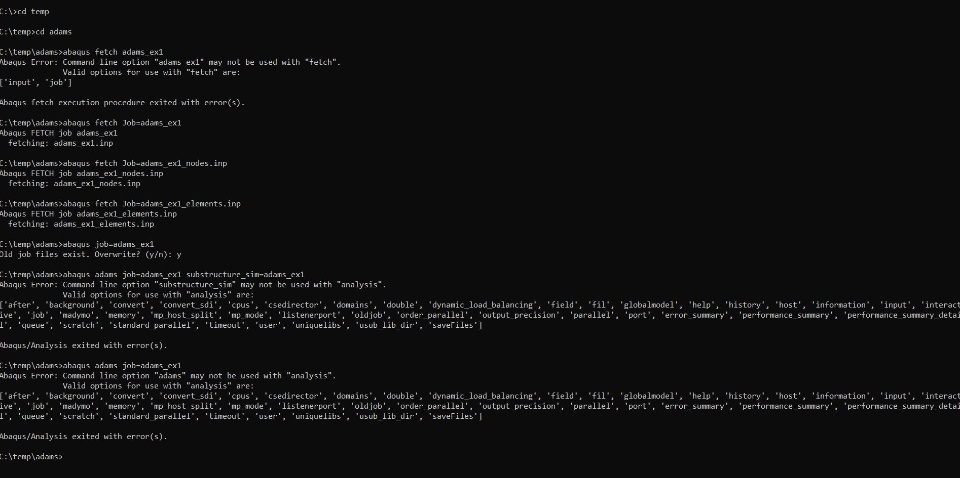The image size is (960, 478).
Task: Click the empty C:\temp\adams> prompt at bottom
Action: 32,456
